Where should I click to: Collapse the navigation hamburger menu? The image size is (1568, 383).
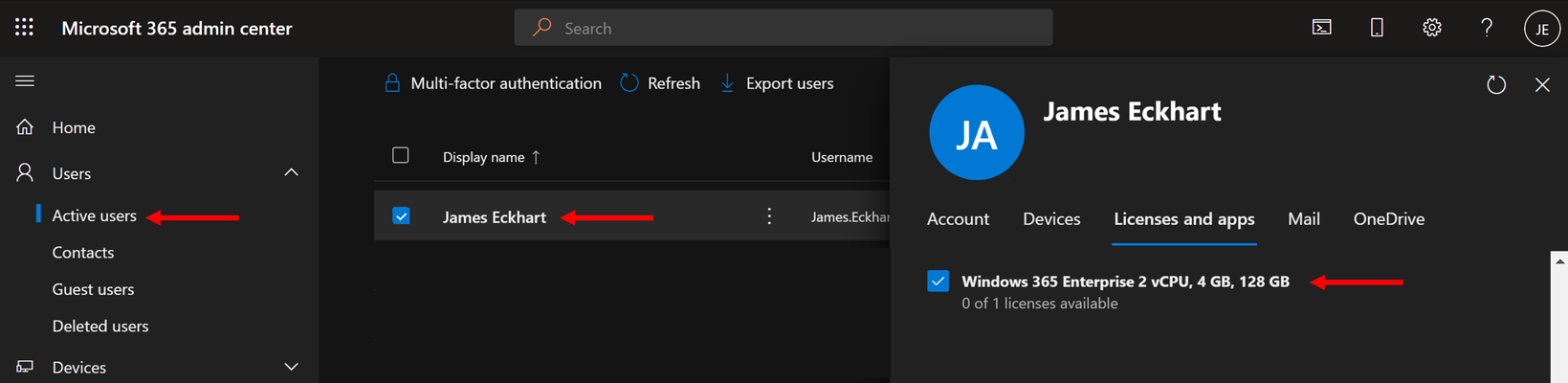pyautogui.click(x=25, y=80)
